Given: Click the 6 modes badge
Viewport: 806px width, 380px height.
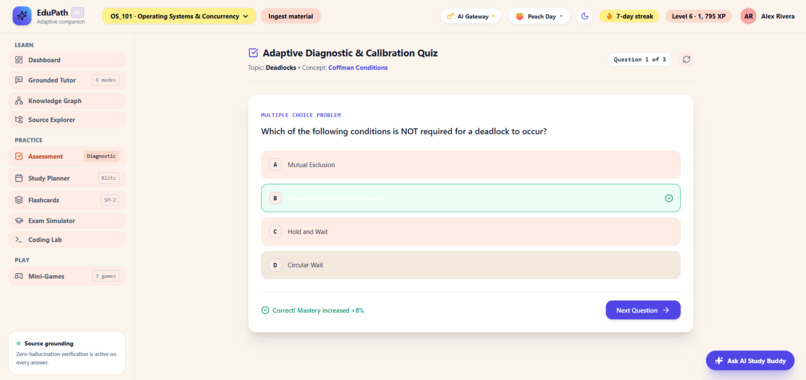Looking at the screenshot, I should click(x=105, y=80).
